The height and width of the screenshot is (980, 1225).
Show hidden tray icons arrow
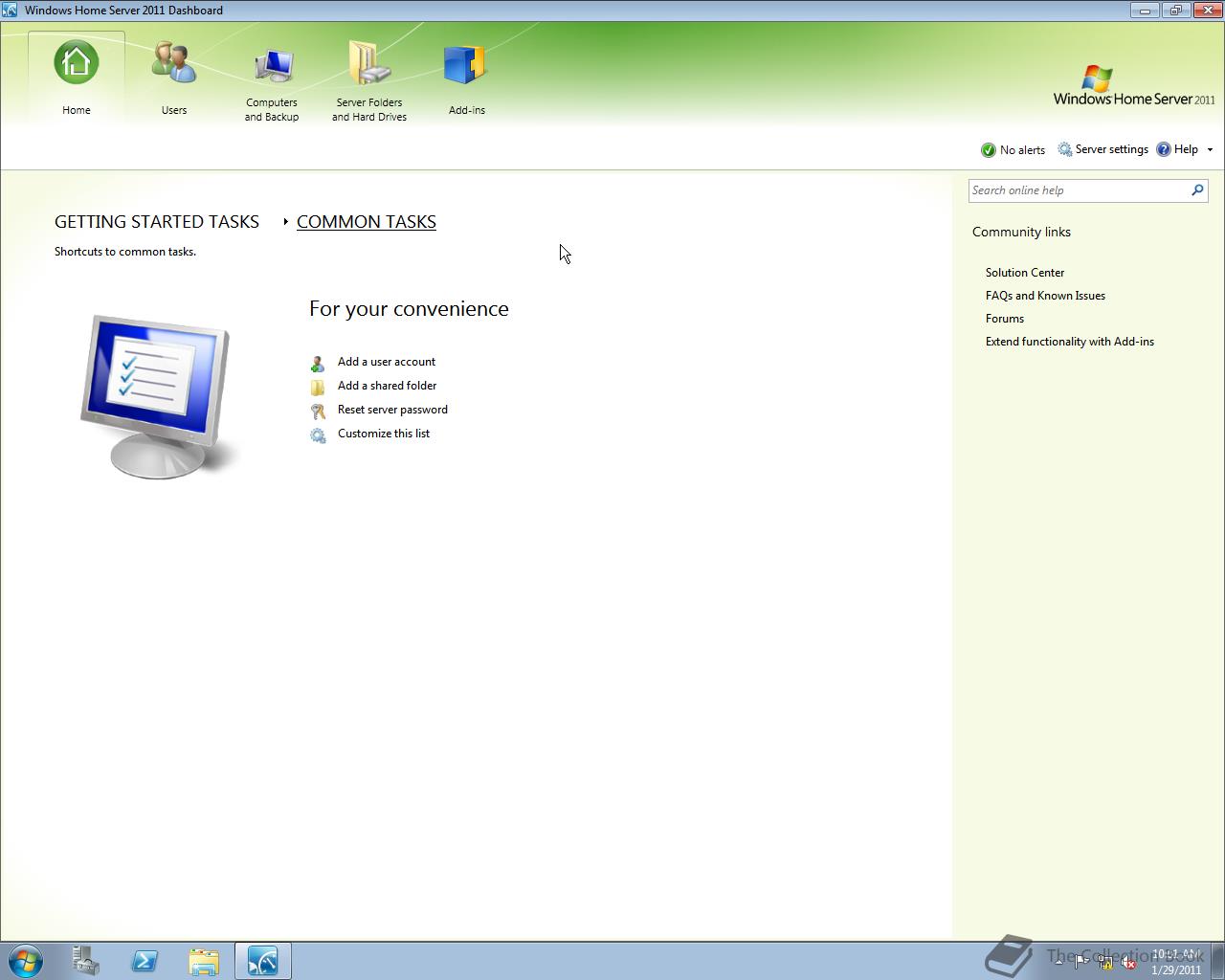tap(1058, 963)
